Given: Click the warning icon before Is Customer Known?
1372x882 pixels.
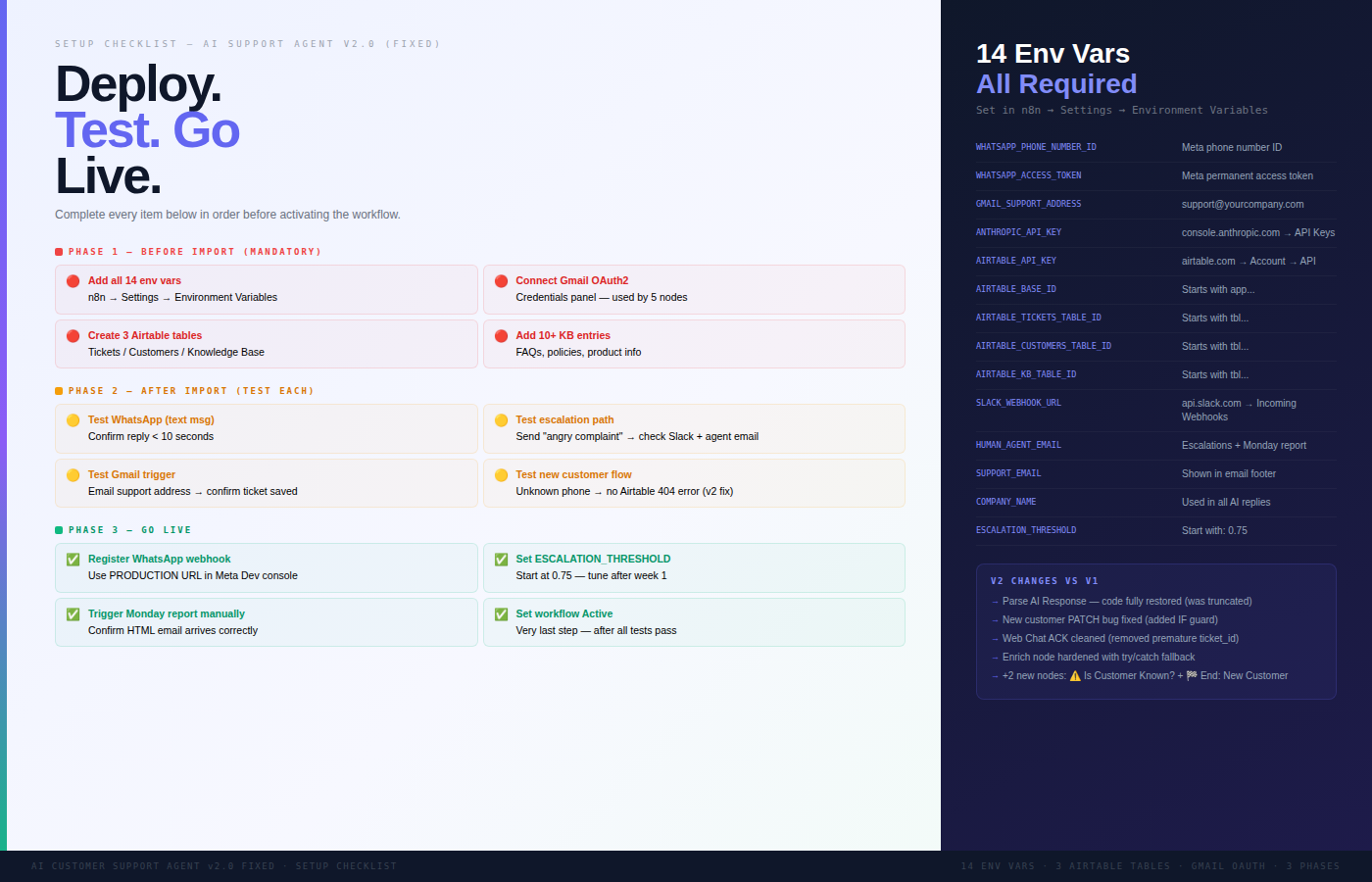Looking at the screenshot, I should click(1075, 675).
